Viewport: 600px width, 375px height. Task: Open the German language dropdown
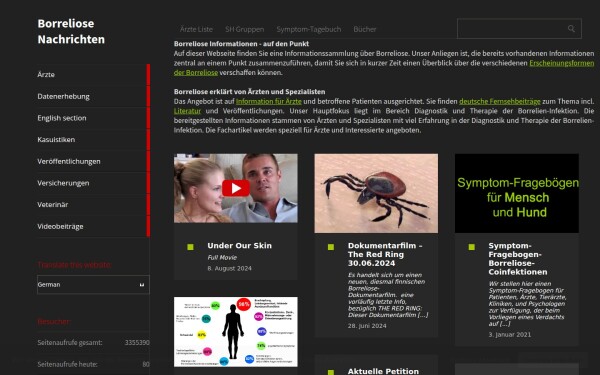(93, 284)
